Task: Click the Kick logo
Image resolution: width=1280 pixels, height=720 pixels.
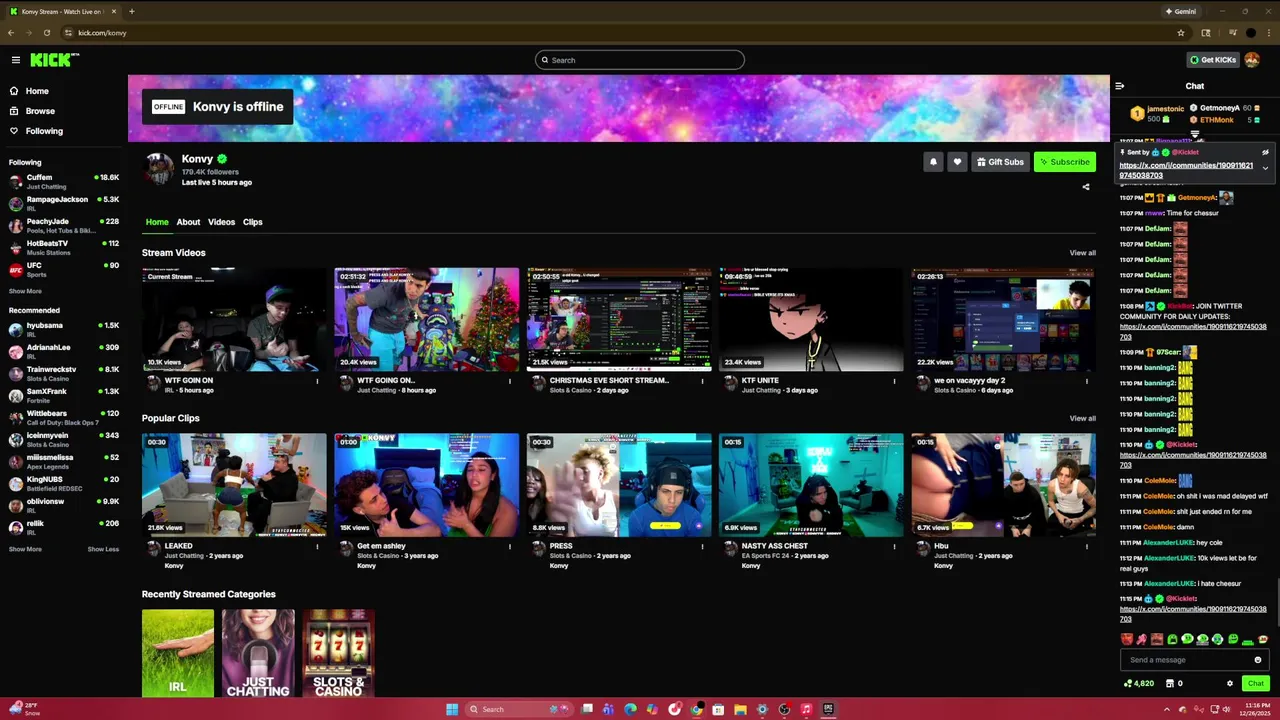Action: (54, 60)
